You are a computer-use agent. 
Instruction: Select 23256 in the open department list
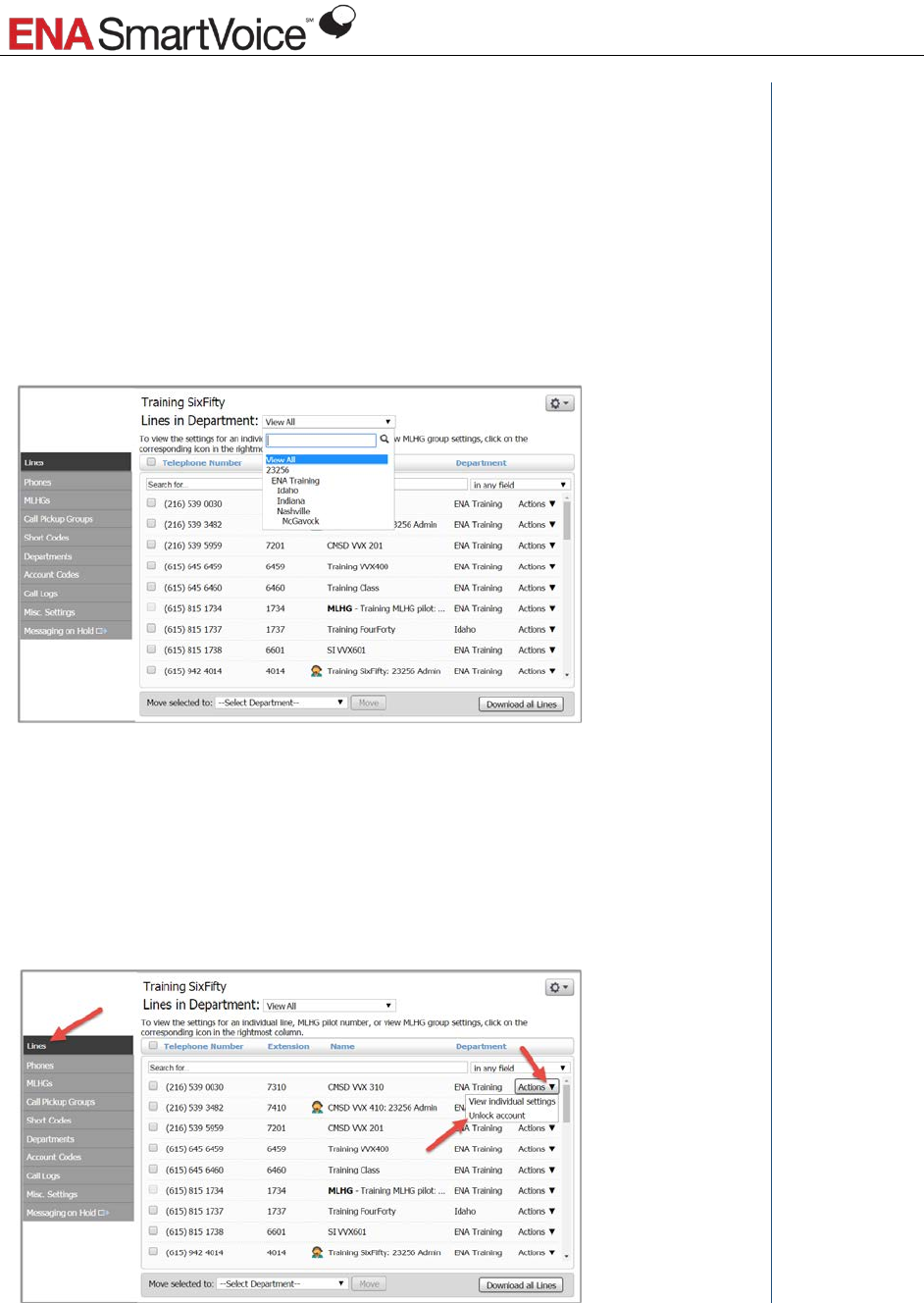click(278, 470)
